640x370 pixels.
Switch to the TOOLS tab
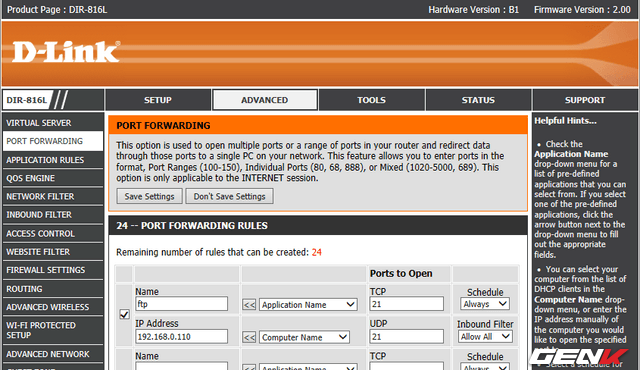[x=371, y=100]
